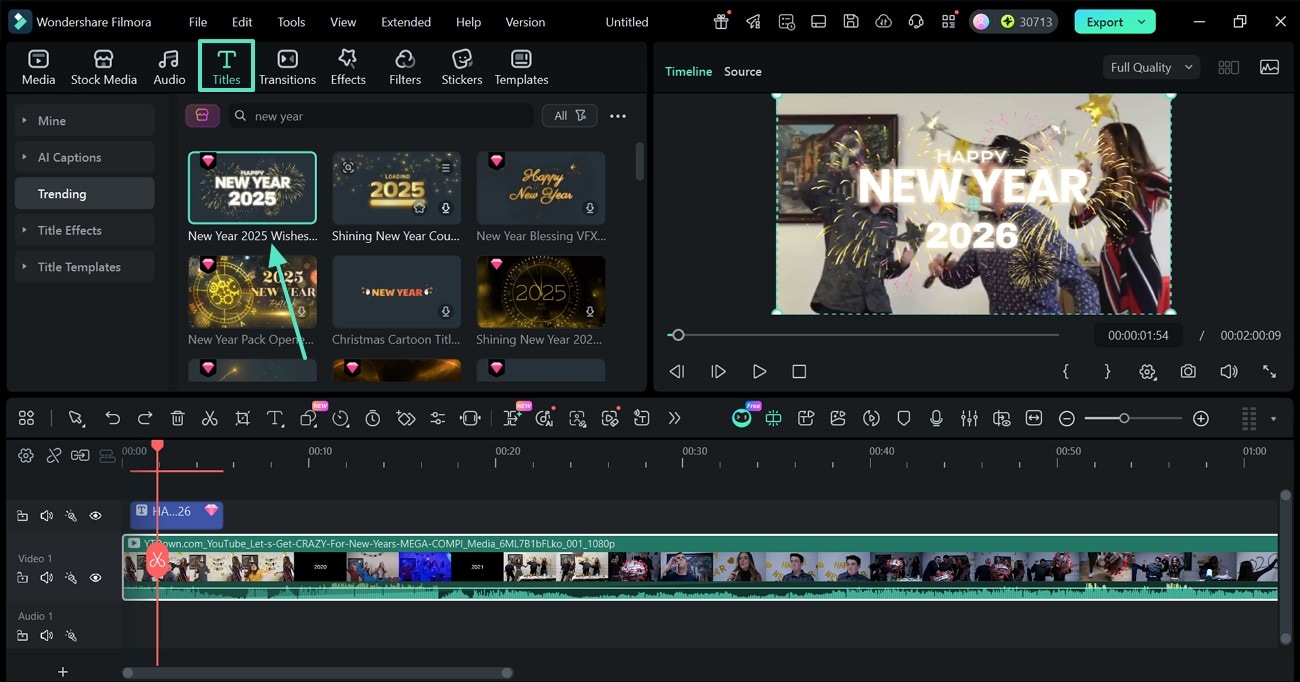Screen dimensions: 1300x682
Task: Select the Shining New Year Countdown template
Action: tap(396, 187)
